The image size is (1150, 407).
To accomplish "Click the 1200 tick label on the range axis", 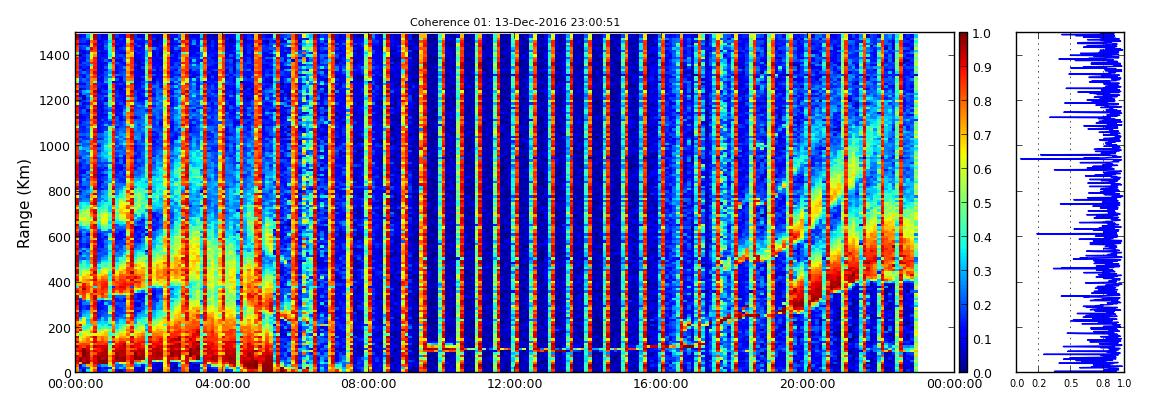I will coord(56,100).
